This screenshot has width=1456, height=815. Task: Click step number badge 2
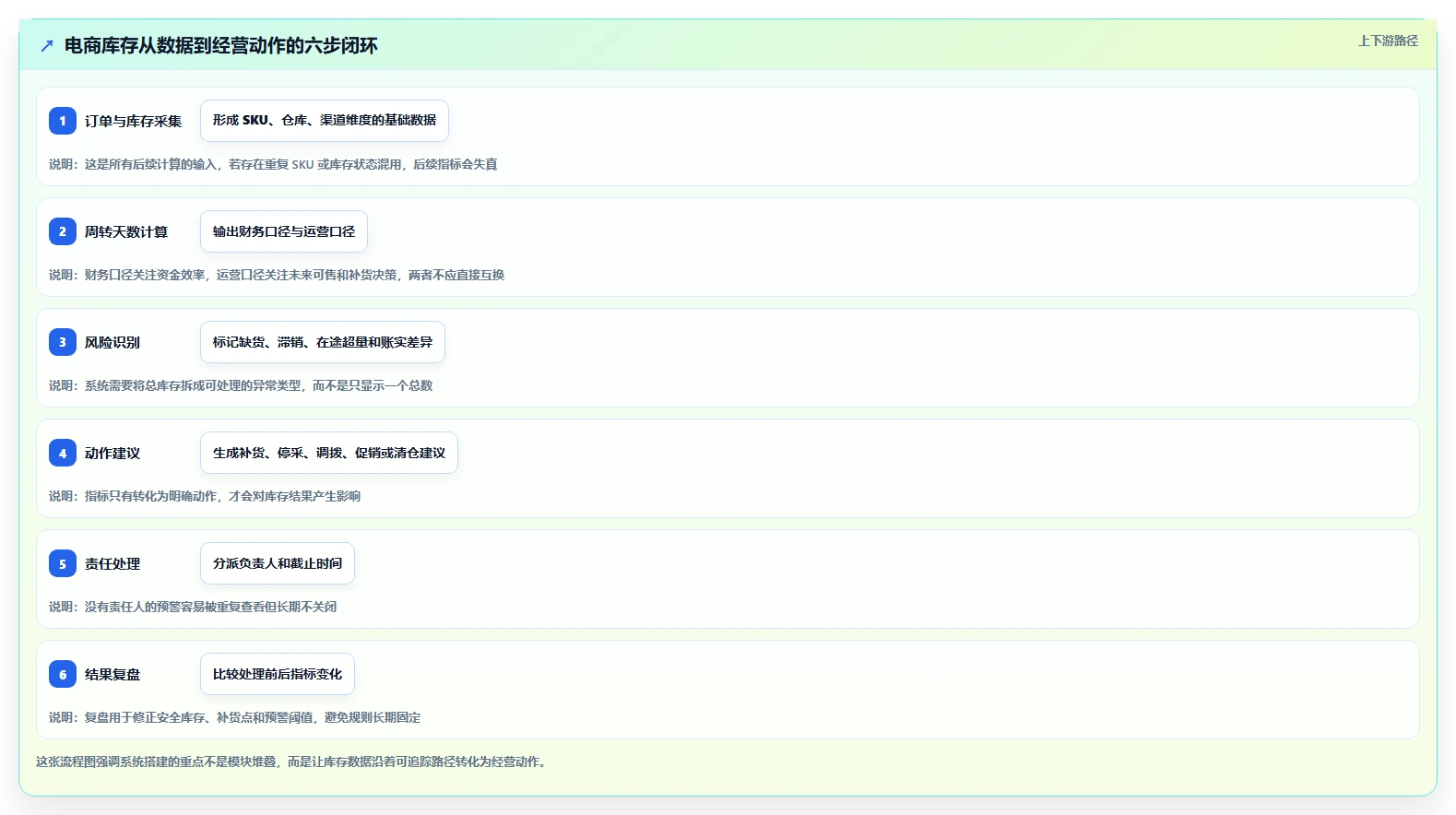tap(63, 231)
